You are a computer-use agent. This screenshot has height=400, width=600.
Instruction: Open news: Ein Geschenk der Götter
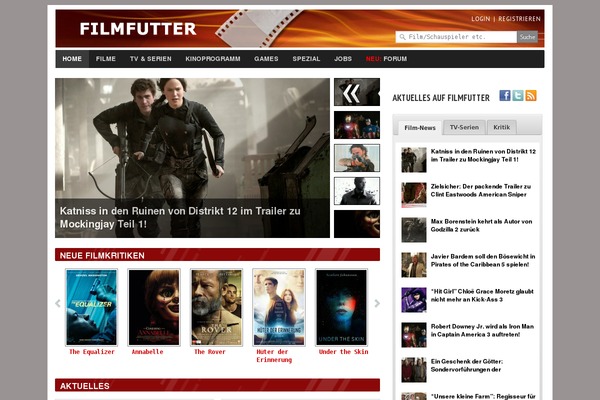point(467,366)
